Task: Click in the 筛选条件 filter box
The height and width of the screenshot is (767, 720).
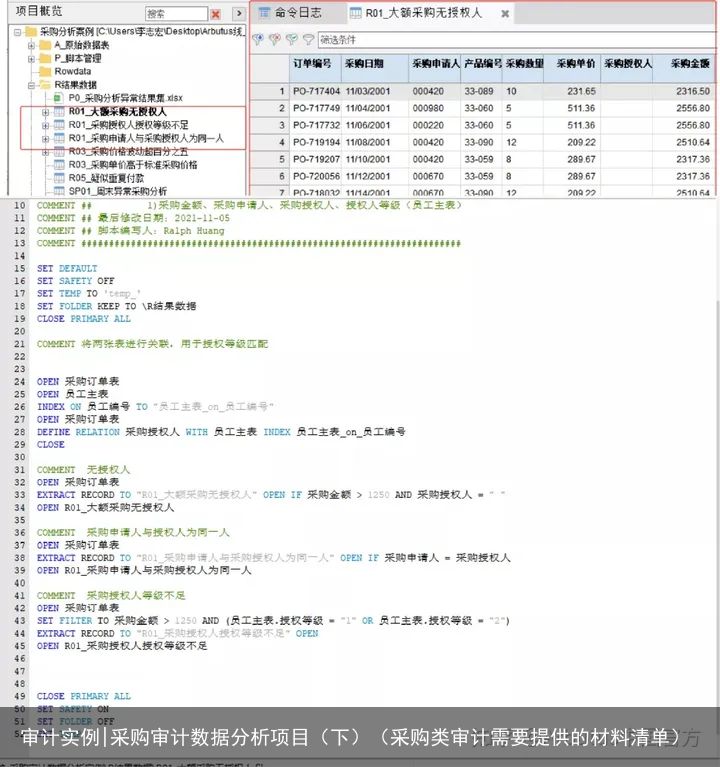Action: tap(516, 40)
